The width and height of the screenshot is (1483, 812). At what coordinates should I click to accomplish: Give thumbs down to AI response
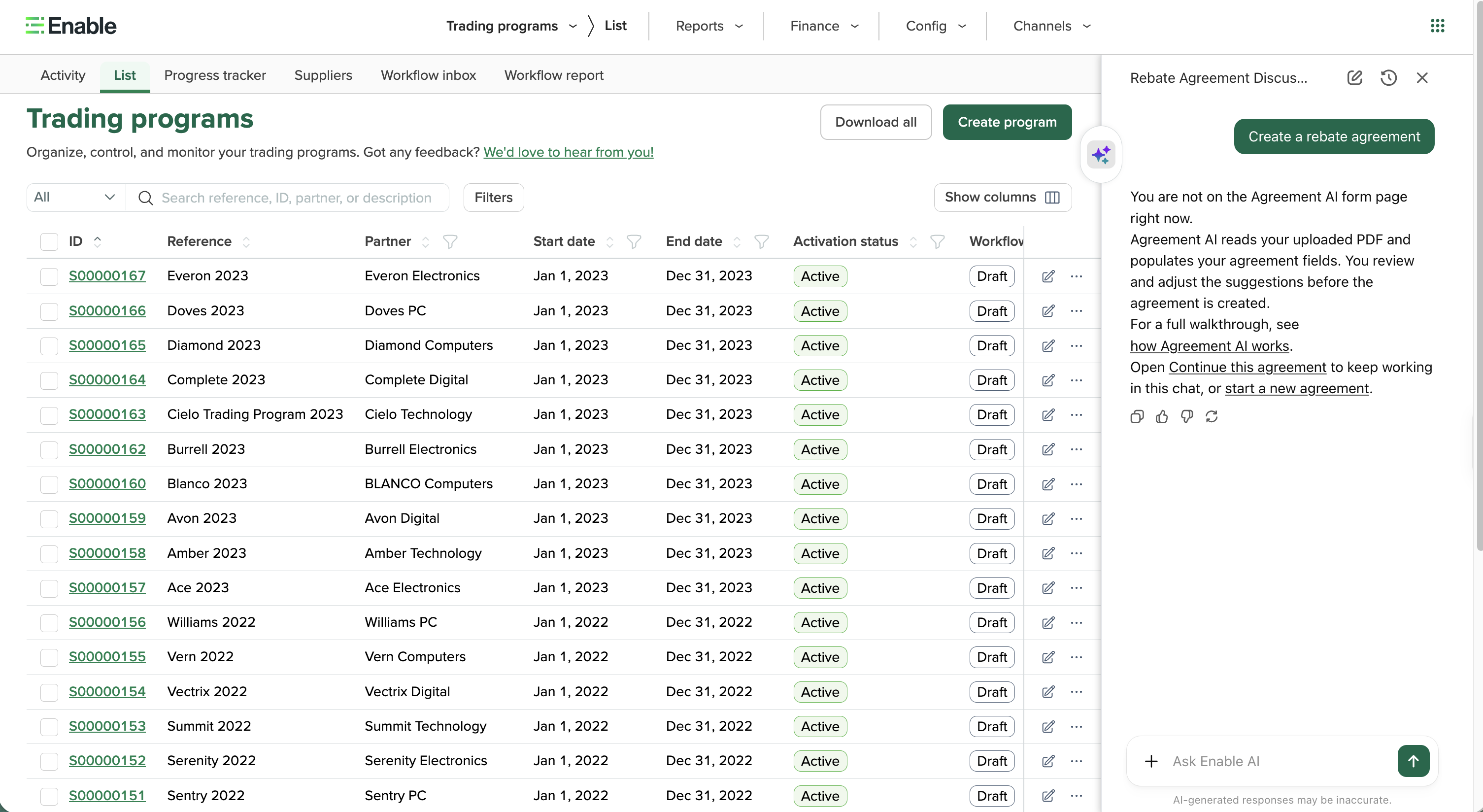(1186, 416)
